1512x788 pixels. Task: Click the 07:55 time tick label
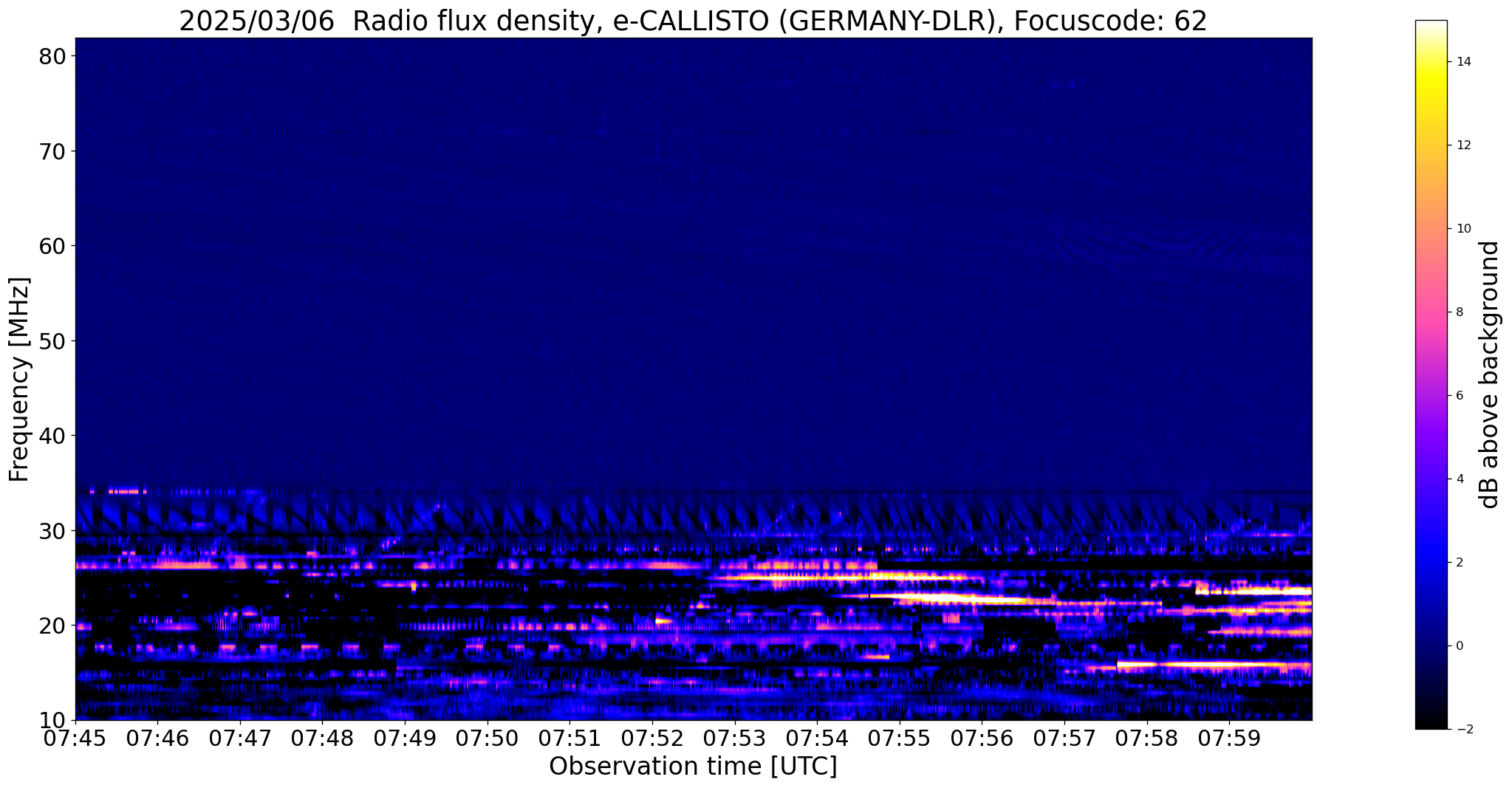pos(900,739)
